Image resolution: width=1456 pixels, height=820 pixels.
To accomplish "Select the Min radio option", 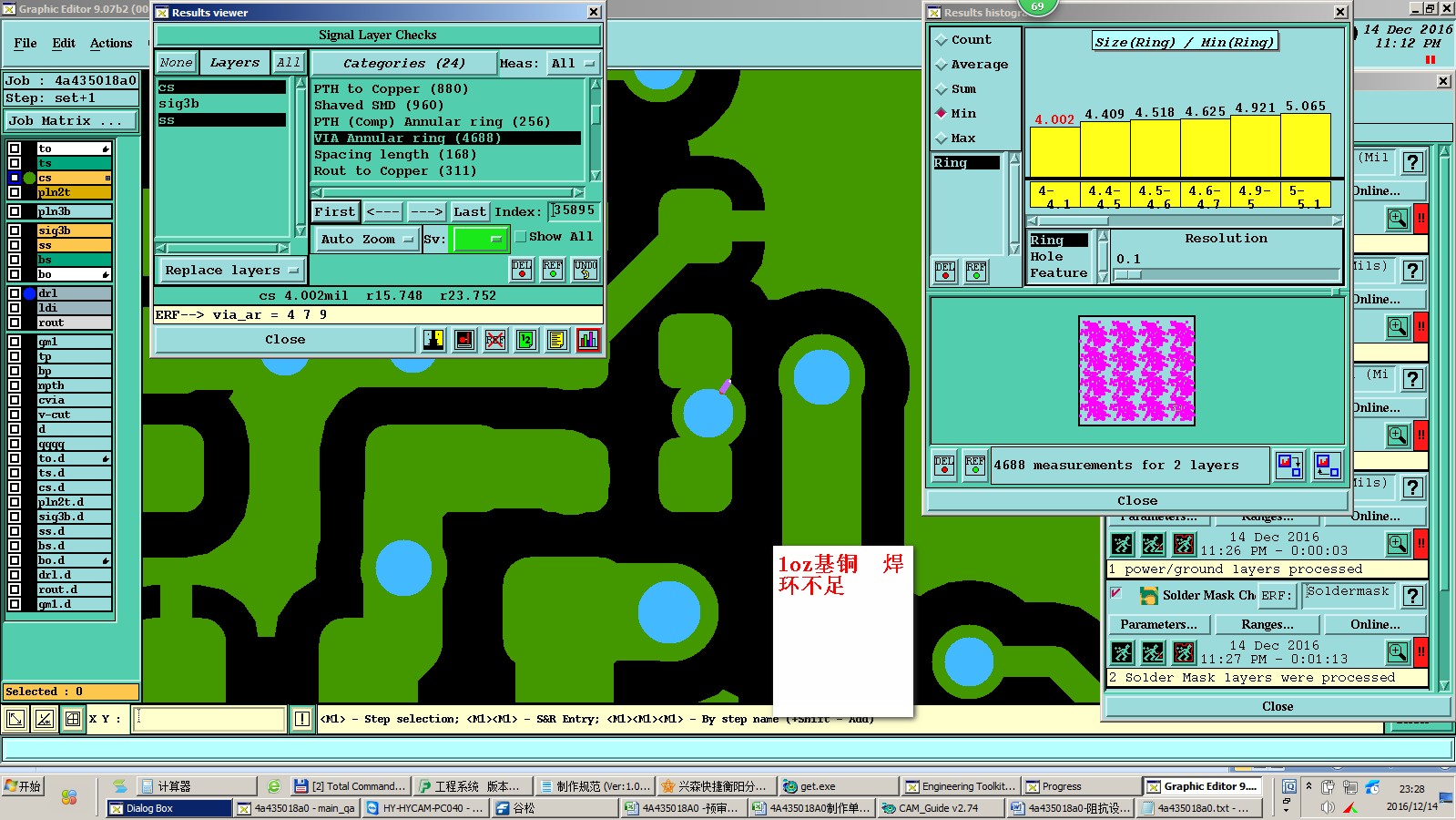I will [942, 114].
